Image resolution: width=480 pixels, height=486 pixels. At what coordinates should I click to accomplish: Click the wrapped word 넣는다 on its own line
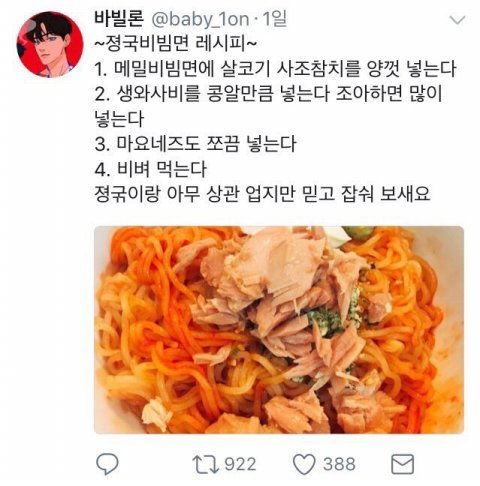tap(119, 119)
